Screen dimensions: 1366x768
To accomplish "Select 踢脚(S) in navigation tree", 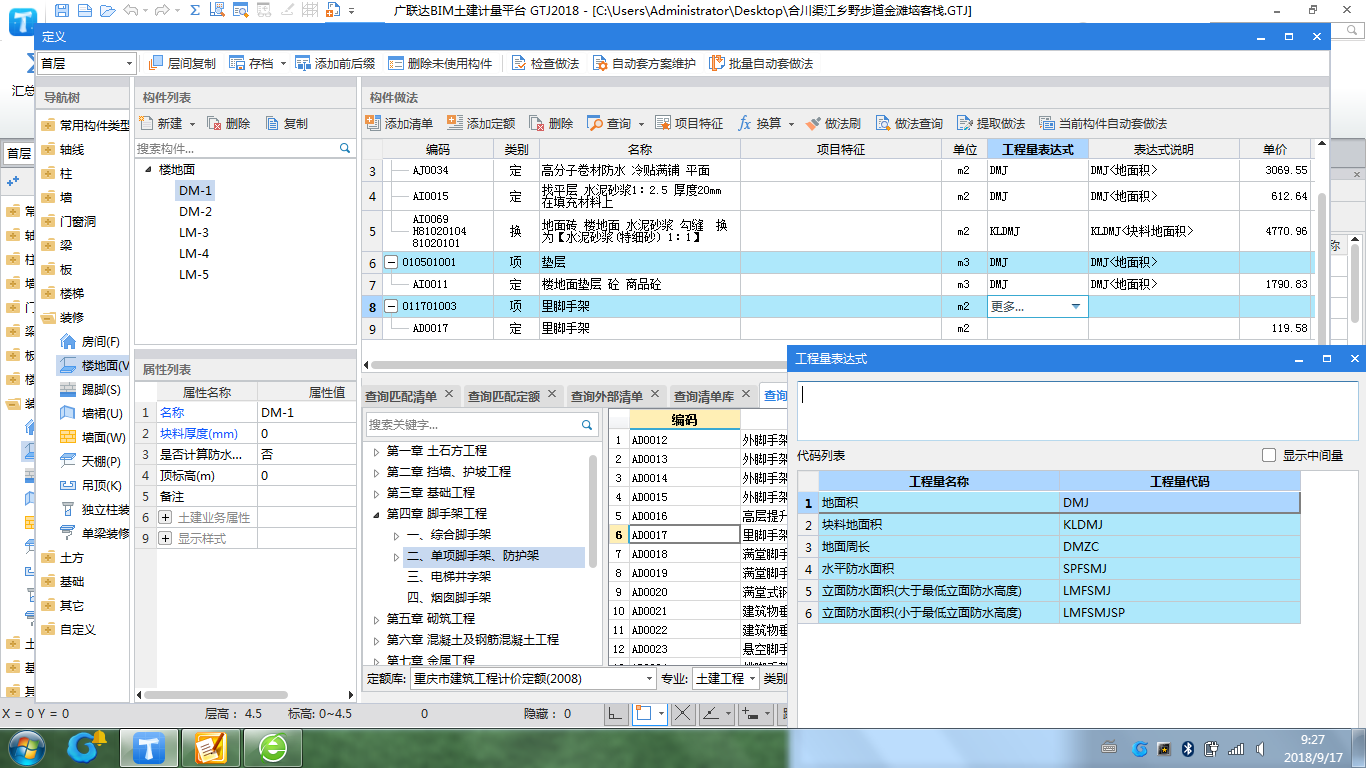I will tap(90, 390).
